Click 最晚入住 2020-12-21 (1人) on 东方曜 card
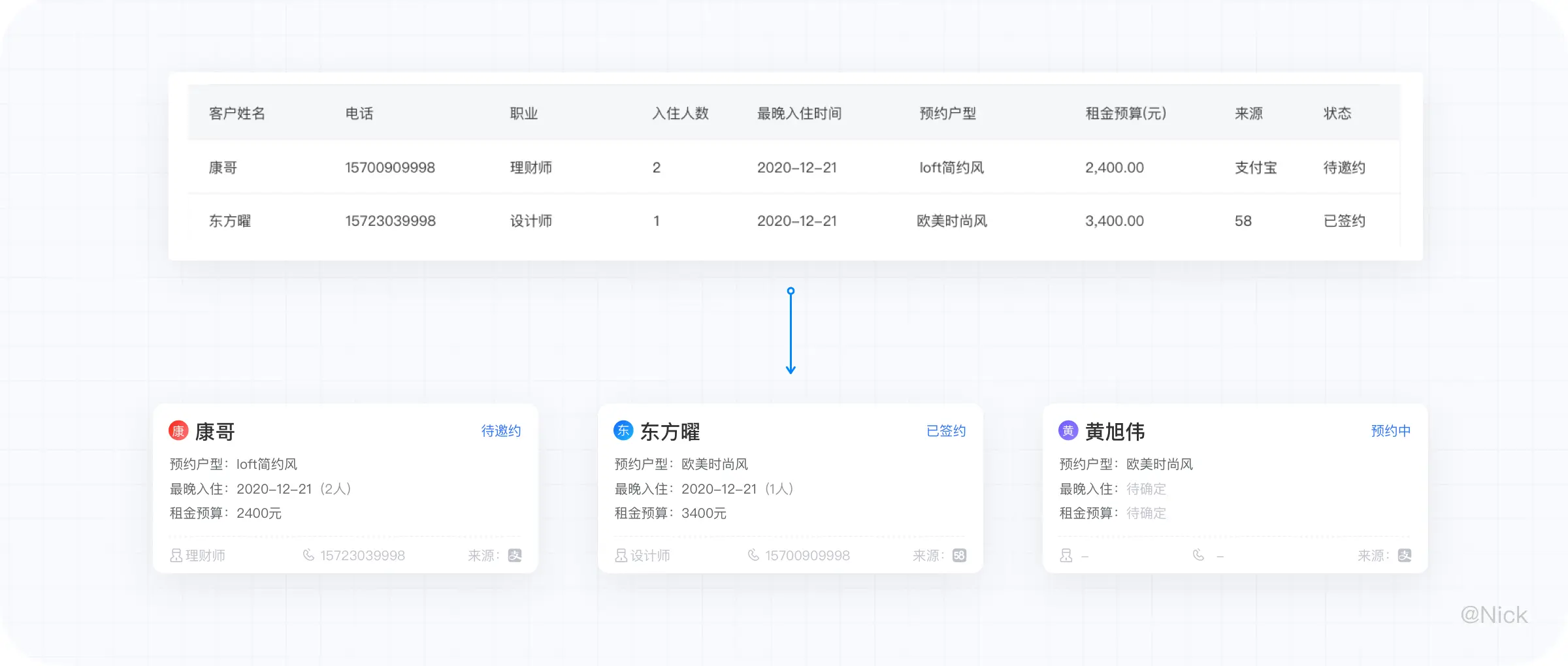The width and height of the screenshot is (1568, 666). pos(704,489)
